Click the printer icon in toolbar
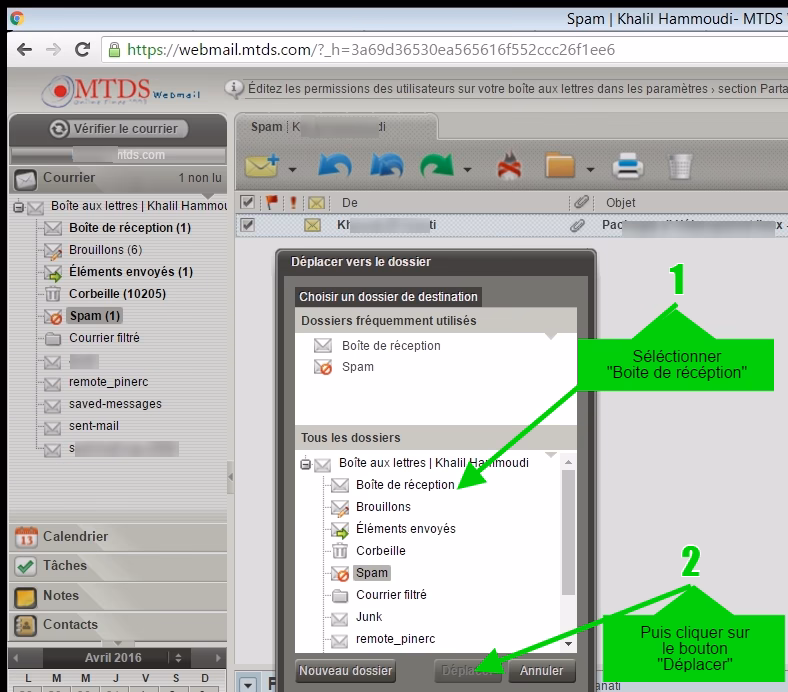The width and height of the screenshot is (788, 692). click(628, 165)
